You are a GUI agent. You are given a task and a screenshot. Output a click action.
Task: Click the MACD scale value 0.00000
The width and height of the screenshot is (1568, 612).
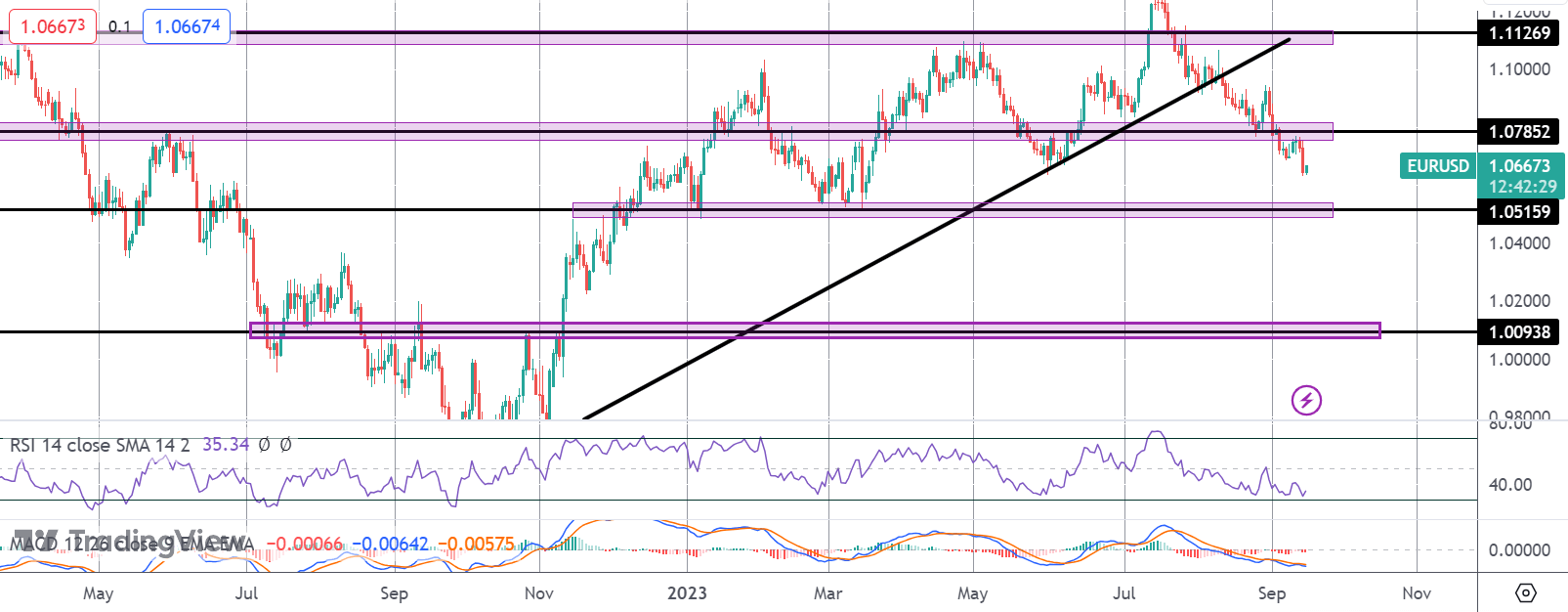(x=1519, y=550)
